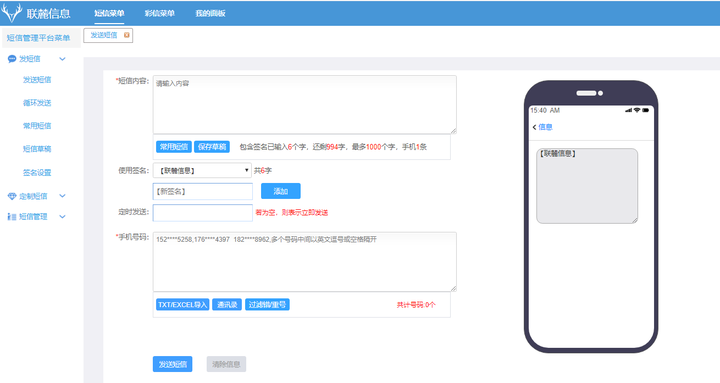Image resolution: width=720 pixels, height=383 pixels.
Task: Open 签名设置 in sidebar
Action: pyautogui.click(x=37, y=173)
